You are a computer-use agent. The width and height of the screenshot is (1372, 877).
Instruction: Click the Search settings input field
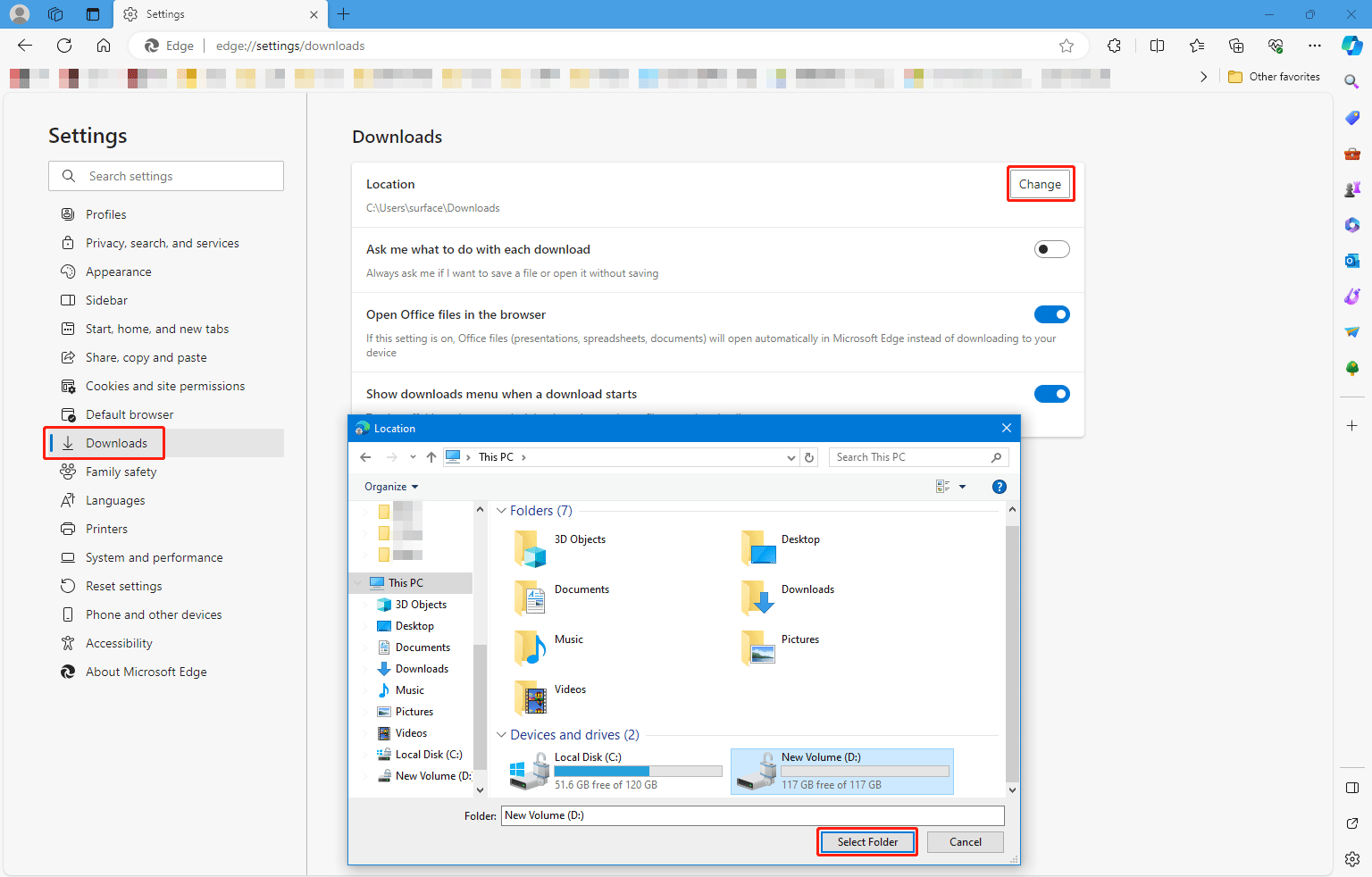179,176
